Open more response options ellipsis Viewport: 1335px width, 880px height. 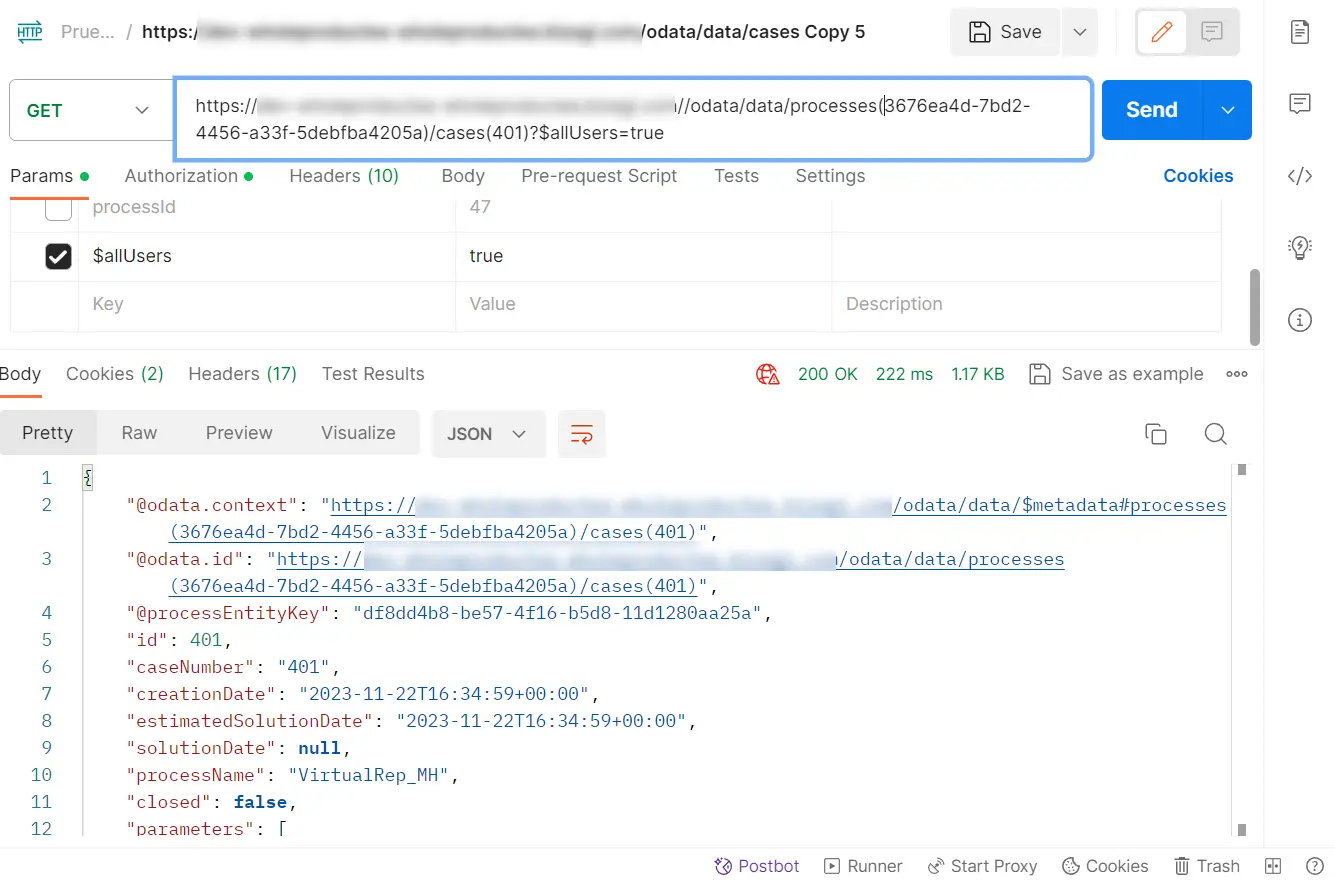pos(1237,374)
